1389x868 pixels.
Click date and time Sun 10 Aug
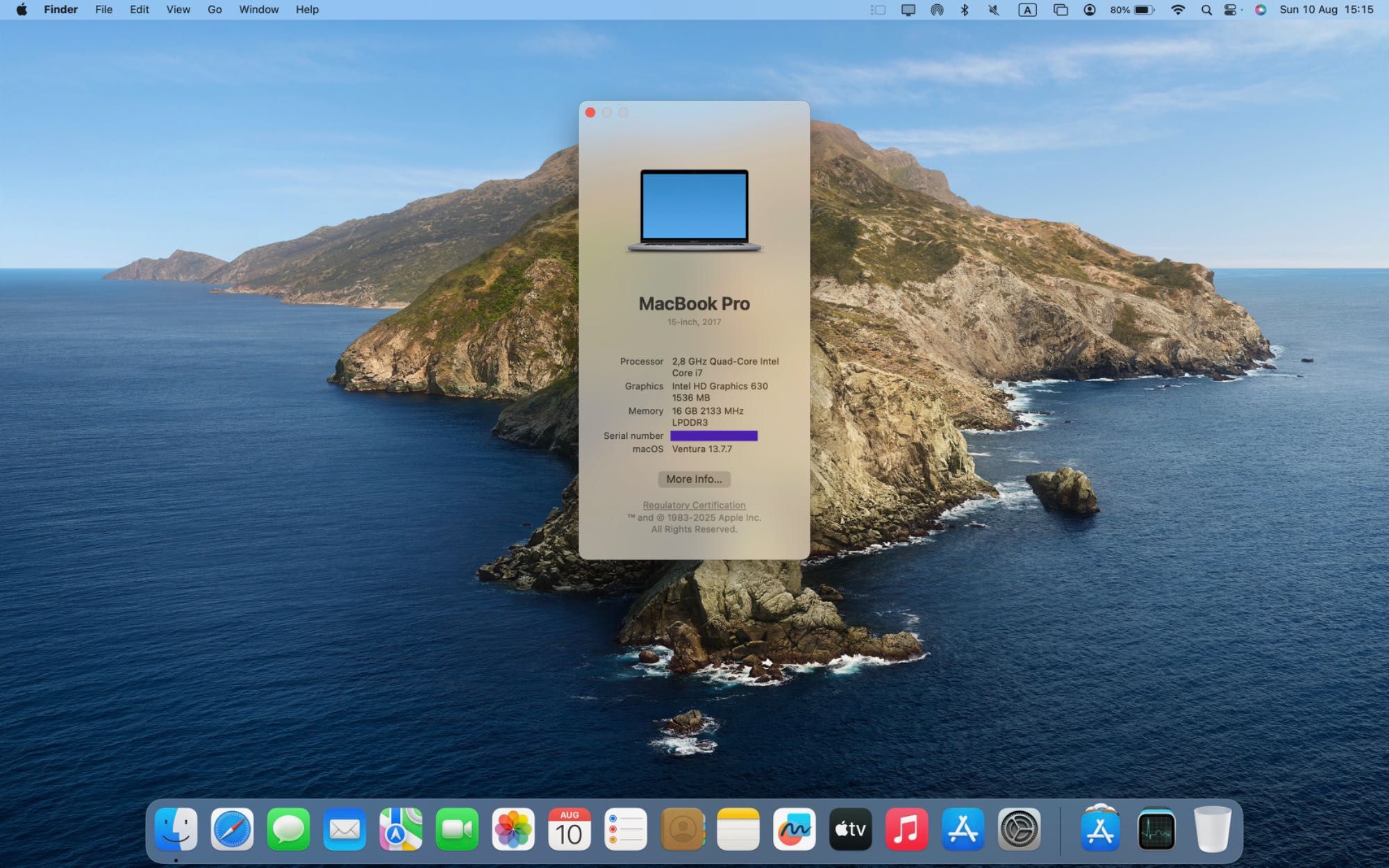click(x=1326, y=10)
